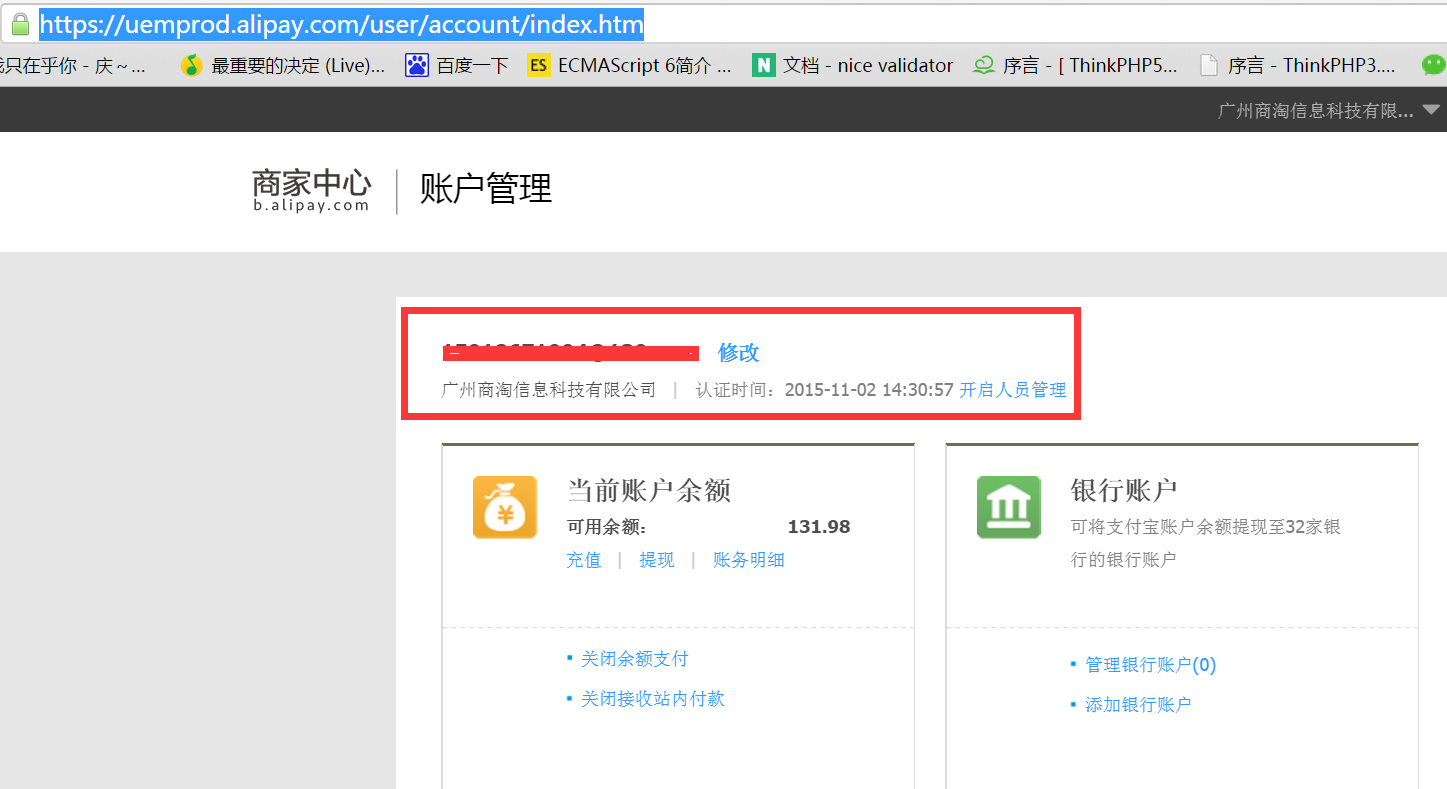Click the 认证时间 date 2015-11-02 14:30:57

(x=869, y=390)
